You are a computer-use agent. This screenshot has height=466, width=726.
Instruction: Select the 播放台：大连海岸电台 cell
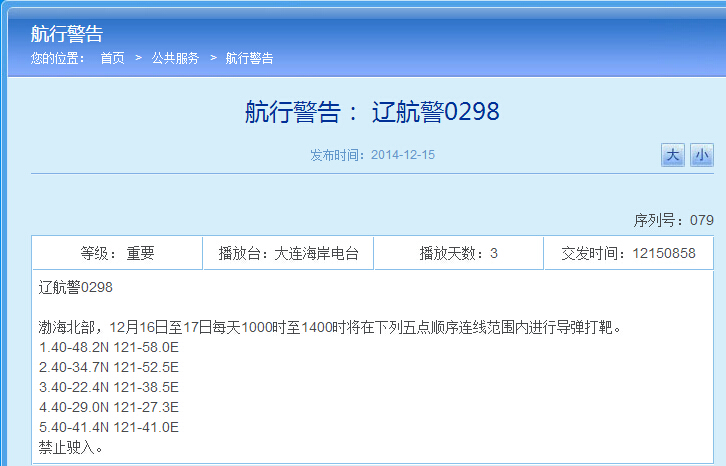[x=288, y=253]
